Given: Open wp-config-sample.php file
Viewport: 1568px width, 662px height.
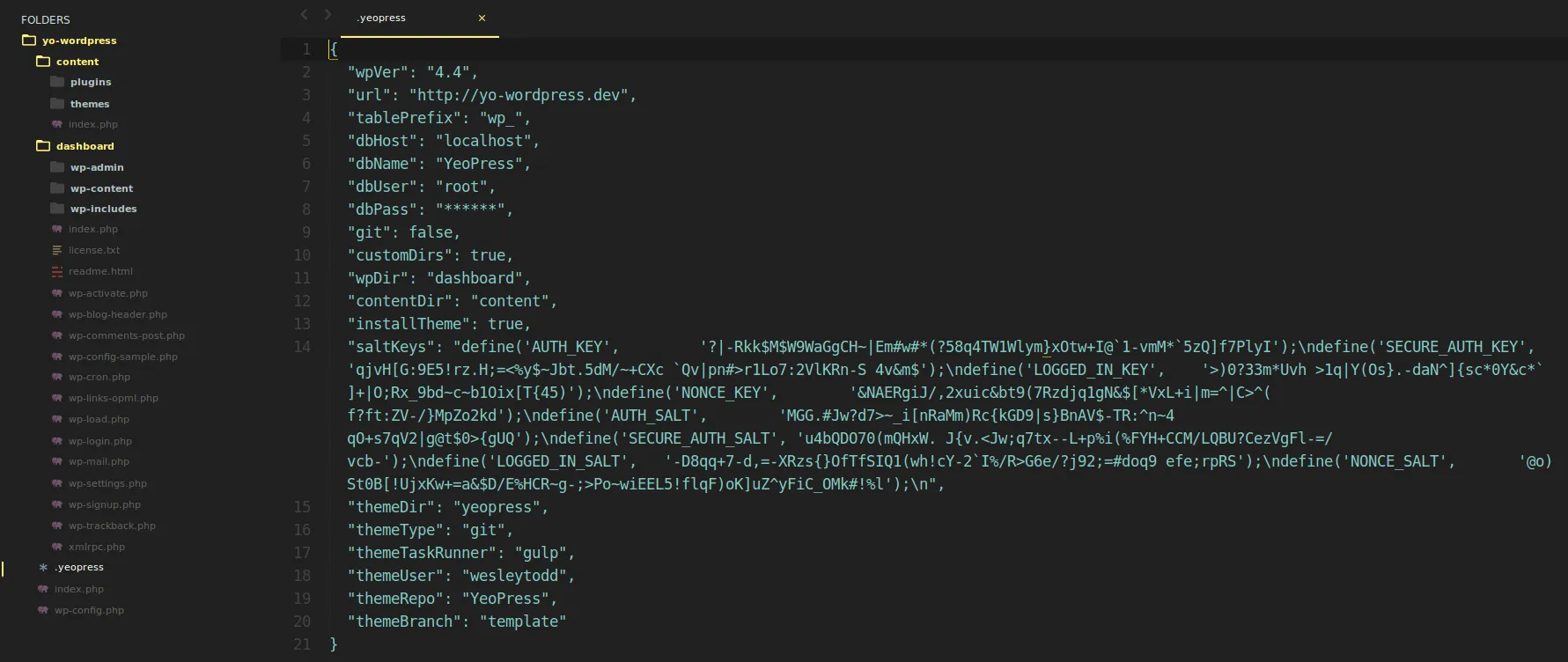Looking at the screenshot, I should [x=123, y=357].
